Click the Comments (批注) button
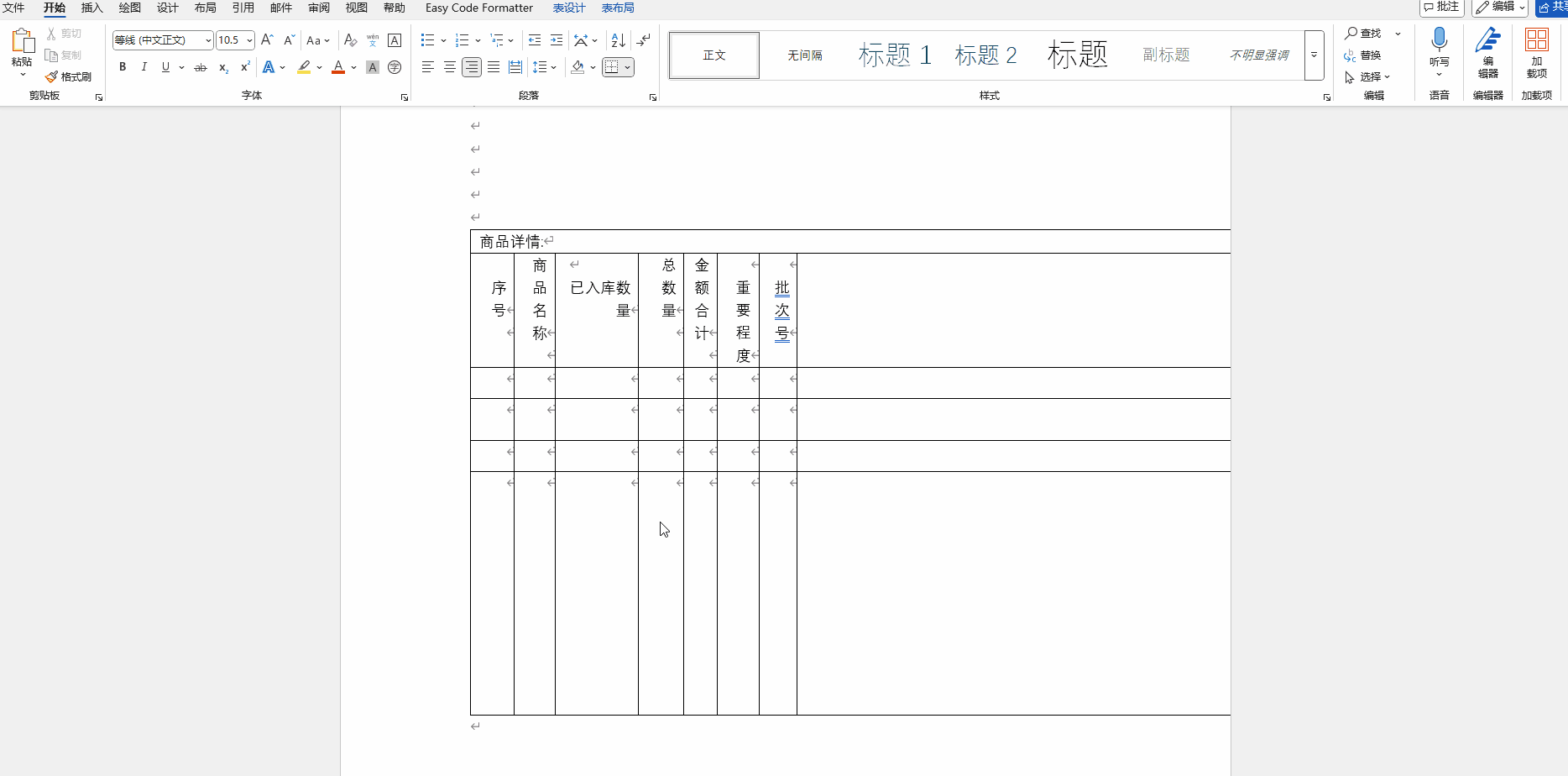Screen dimensions: 1568x776 [x=1441, y=8]
